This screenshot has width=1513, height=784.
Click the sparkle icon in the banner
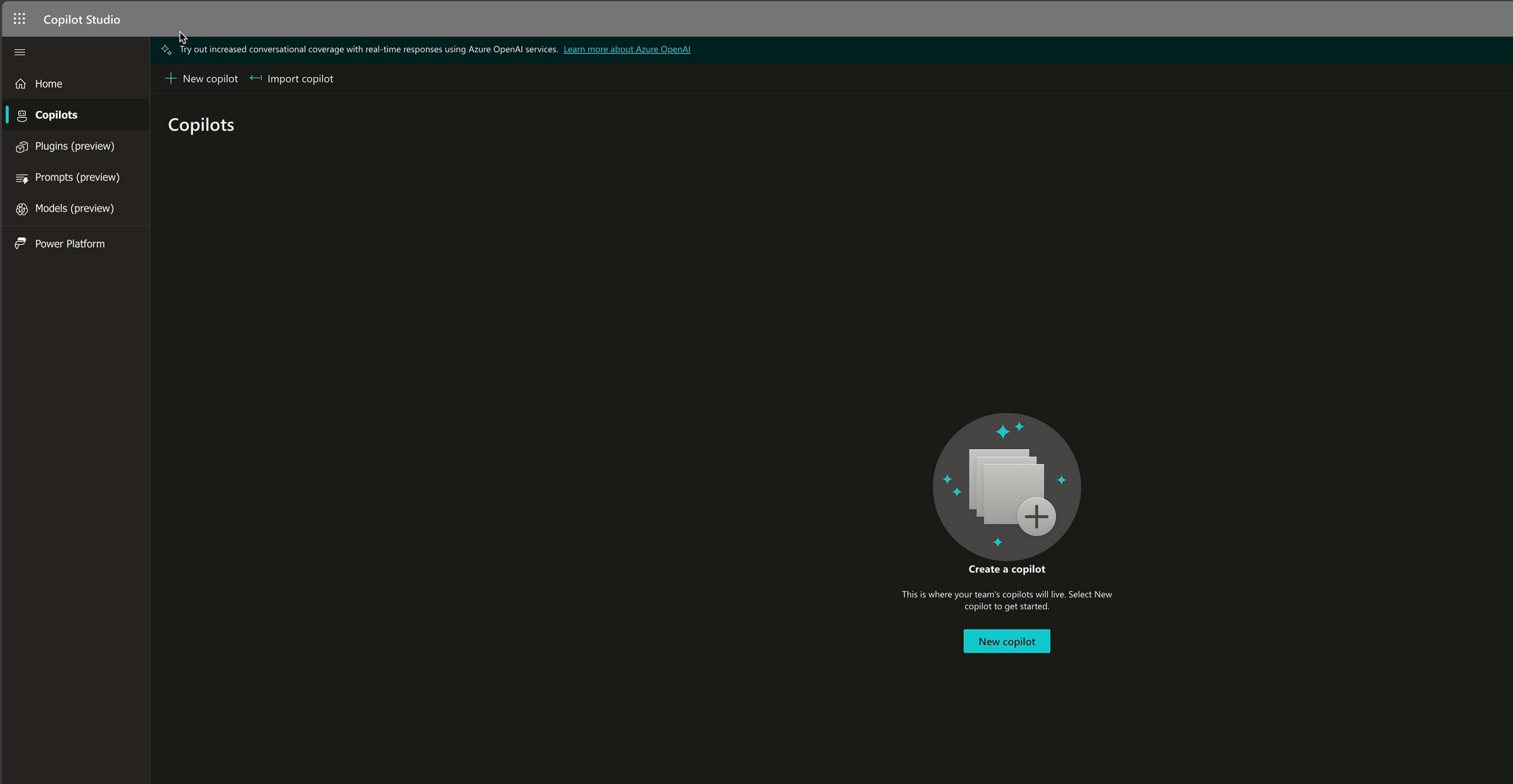click(x=166, y=50)
